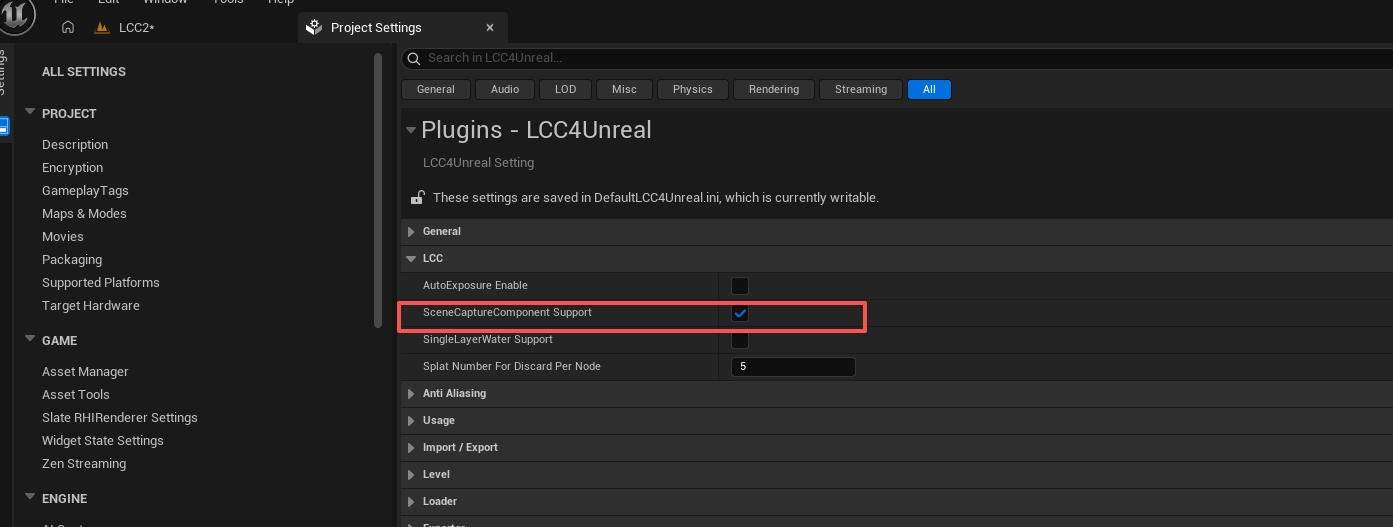
Task: Open Encryption settings
Action: pos(72,168)
